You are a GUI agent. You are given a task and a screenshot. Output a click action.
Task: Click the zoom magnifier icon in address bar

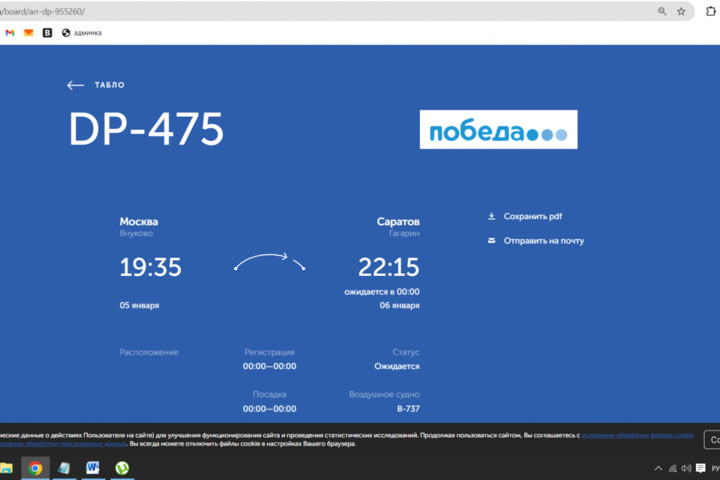pyautogui.click(x=662, y=11)
